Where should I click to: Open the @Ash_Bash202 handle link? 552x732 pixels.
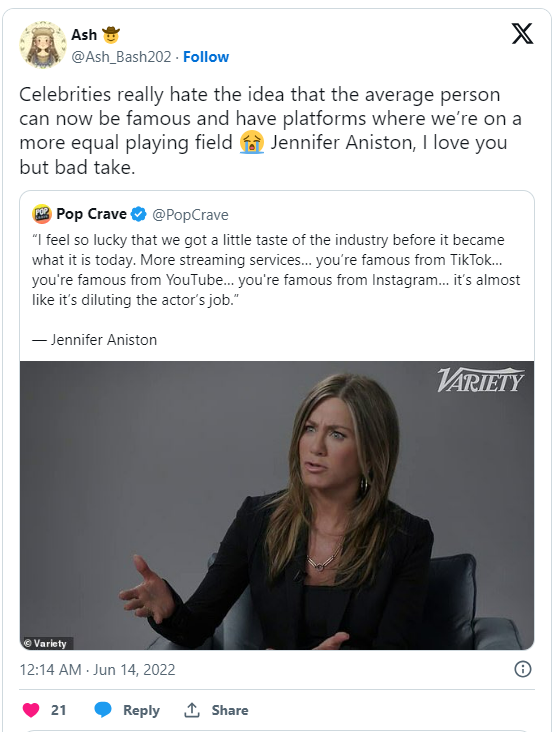coord(121,57)
